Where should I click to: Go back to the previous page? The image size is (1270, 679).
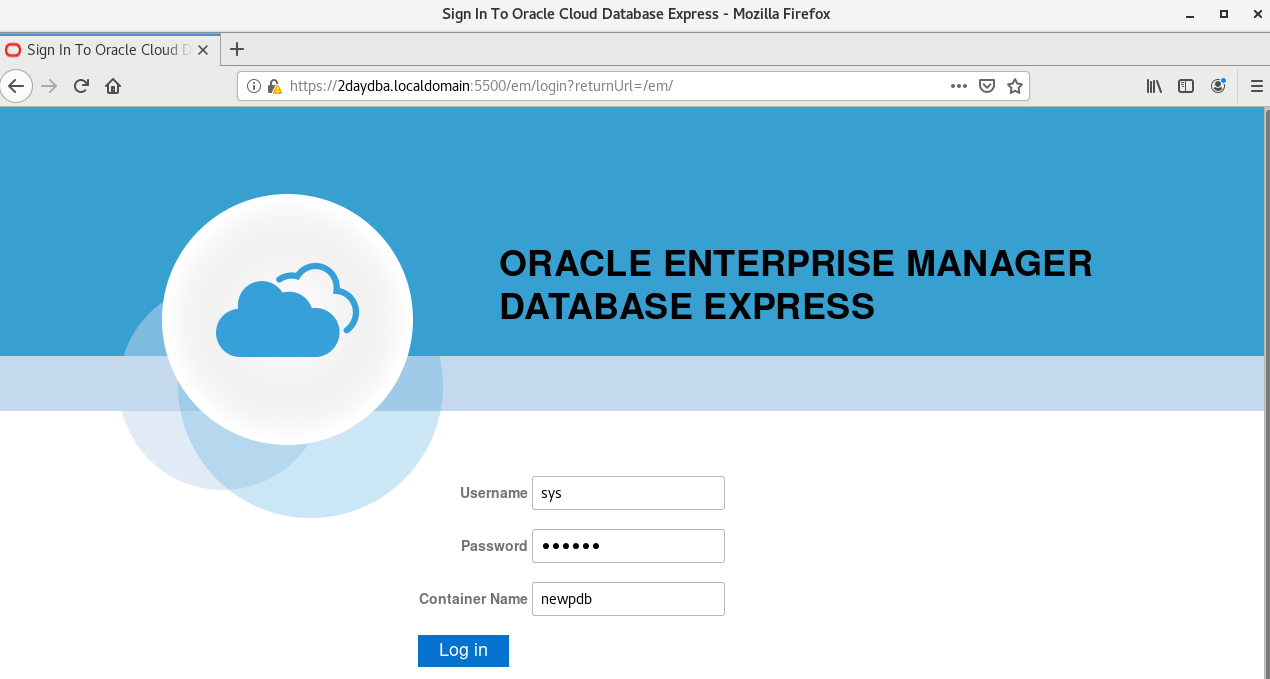(15, 86)
